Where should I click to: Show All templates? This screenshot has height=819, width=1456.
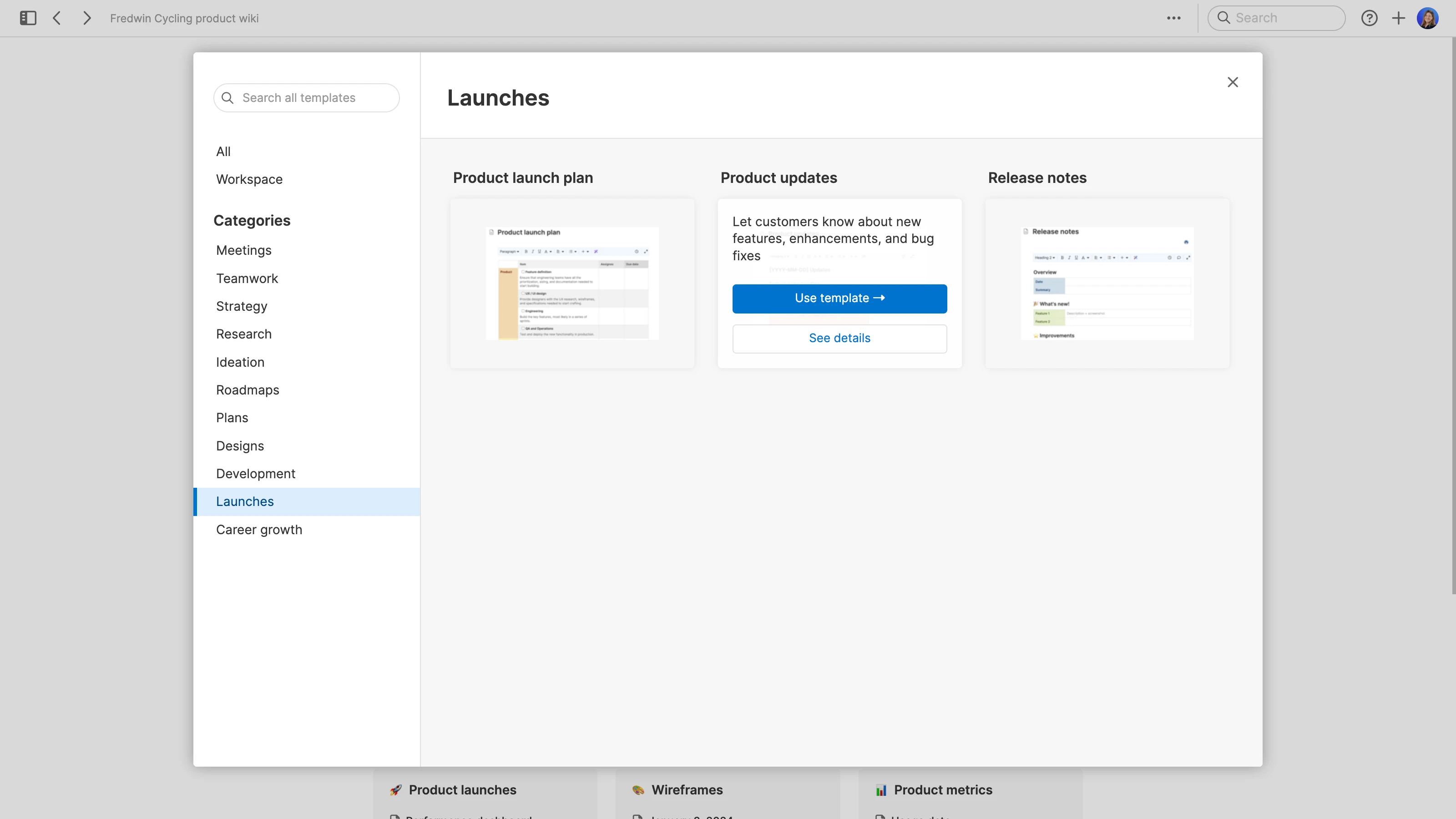click(x=223, y=152)
